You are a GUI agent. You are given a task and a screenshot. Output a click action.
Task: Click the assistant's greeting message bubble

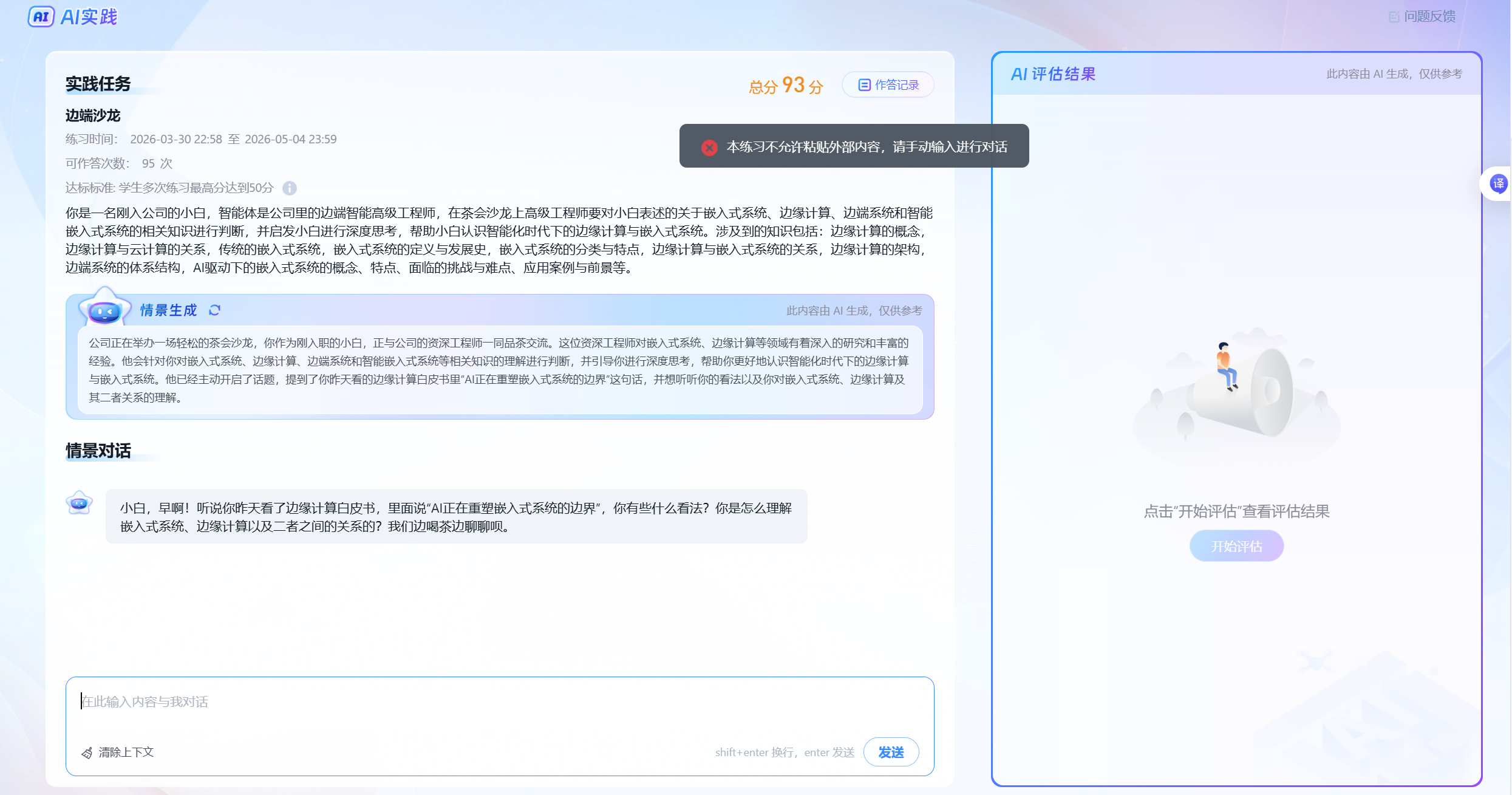pos(456,517)
